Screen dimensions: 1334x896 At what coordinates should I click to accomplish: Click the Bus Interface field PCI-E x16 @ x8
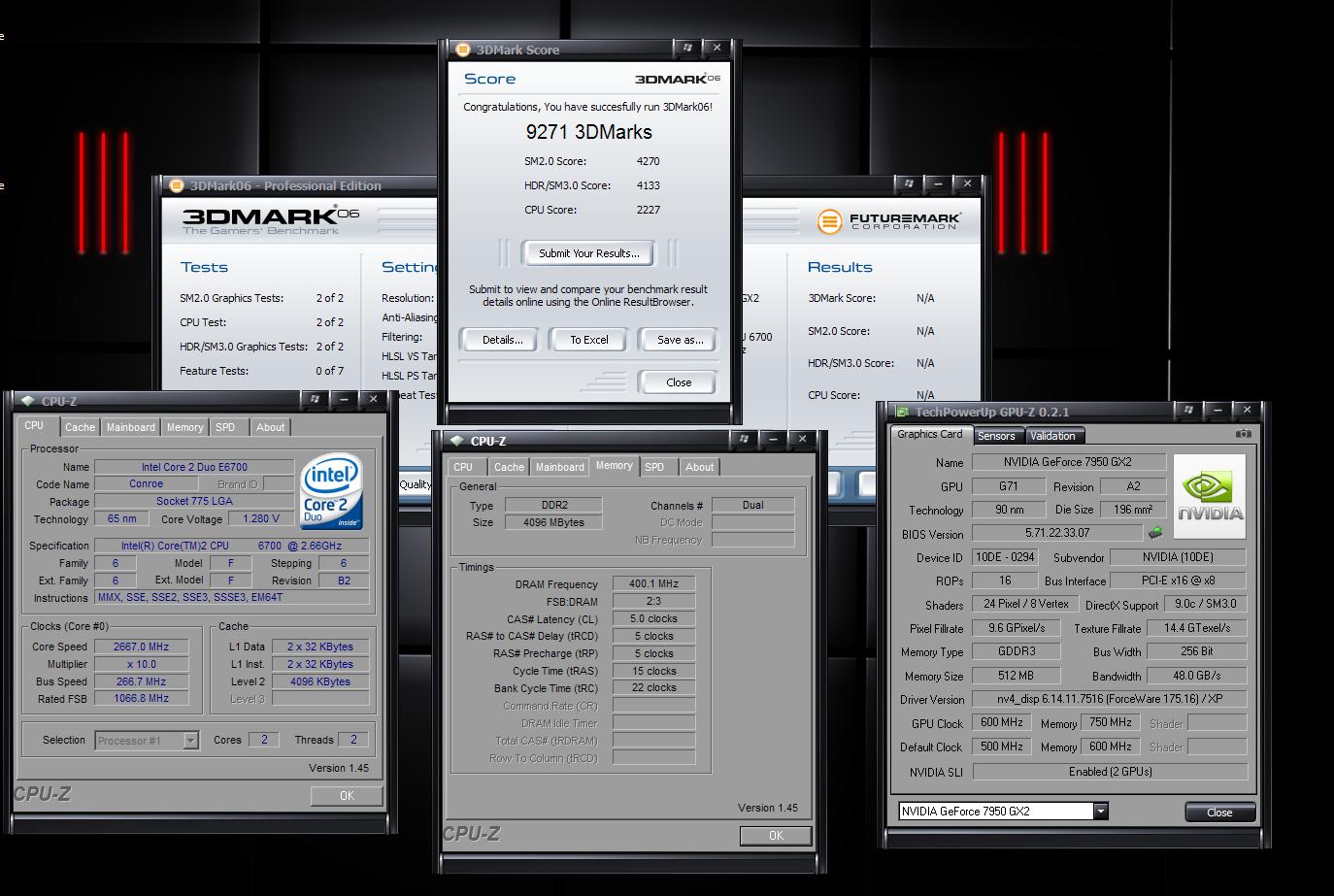pyautogui.click(x=1179, y=581)
